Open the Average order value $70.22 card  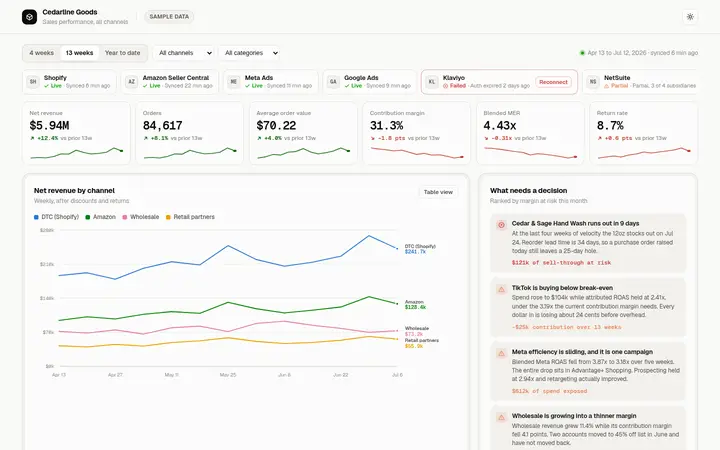(303, 133)
